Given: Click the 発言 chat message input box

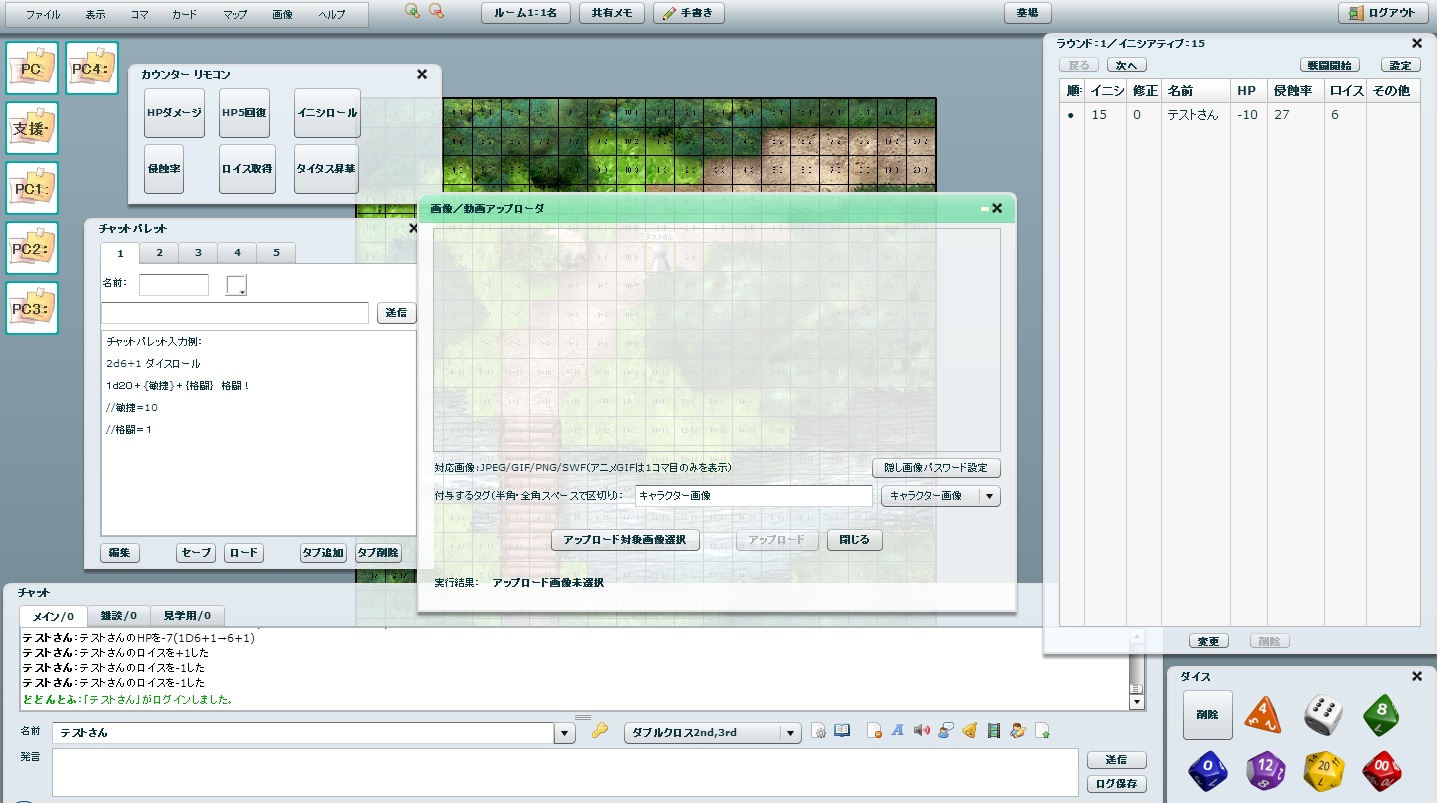Looking at the screenshot, I should (x=565, y=772).
